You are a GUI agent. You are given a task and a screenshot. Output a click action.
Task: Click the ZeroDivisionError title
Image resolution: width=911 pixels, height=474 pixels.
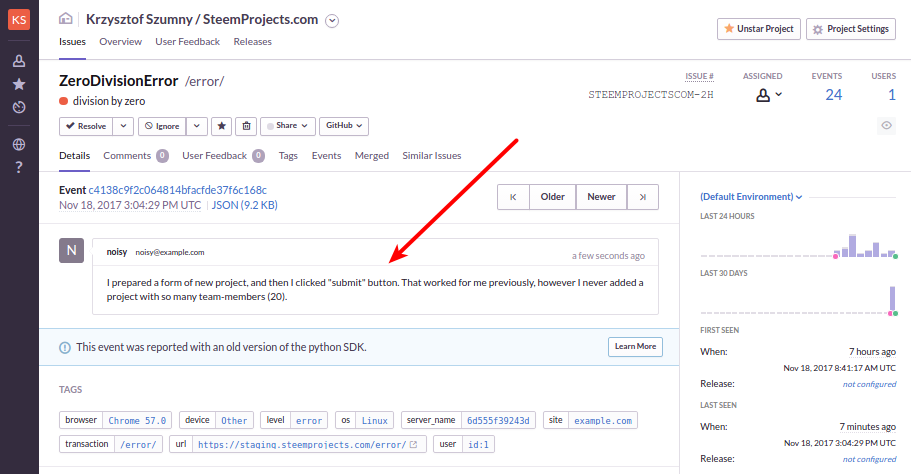click(x=119, y=81)
